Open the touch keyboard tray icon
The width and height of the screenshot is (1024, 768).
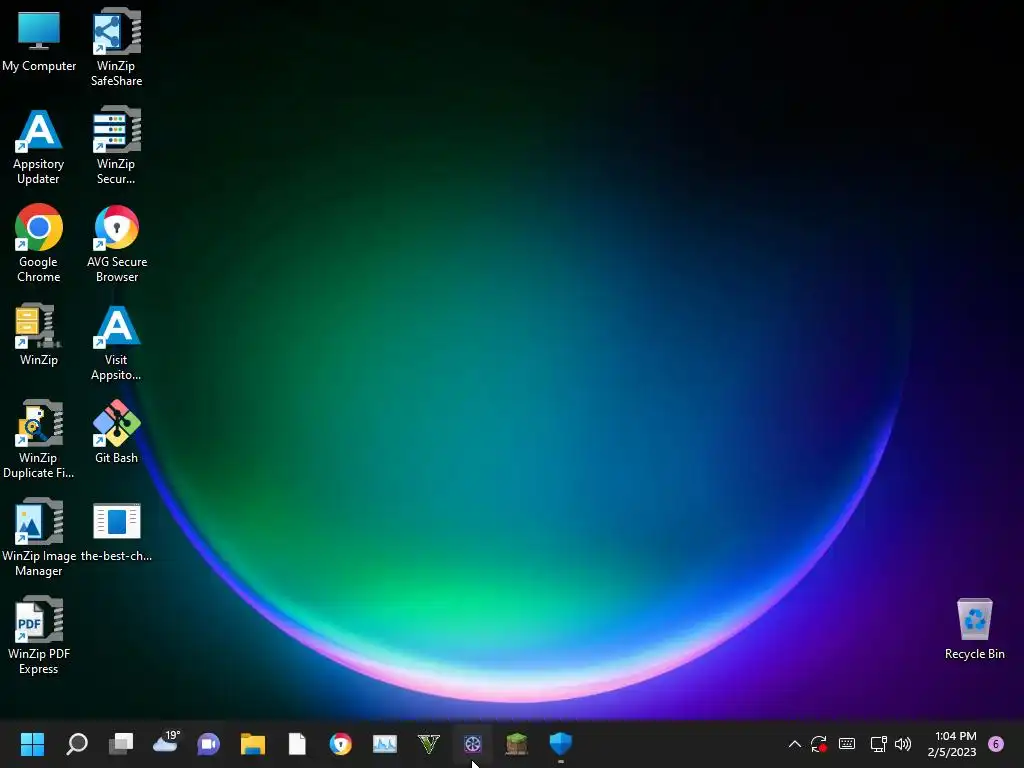847,744
